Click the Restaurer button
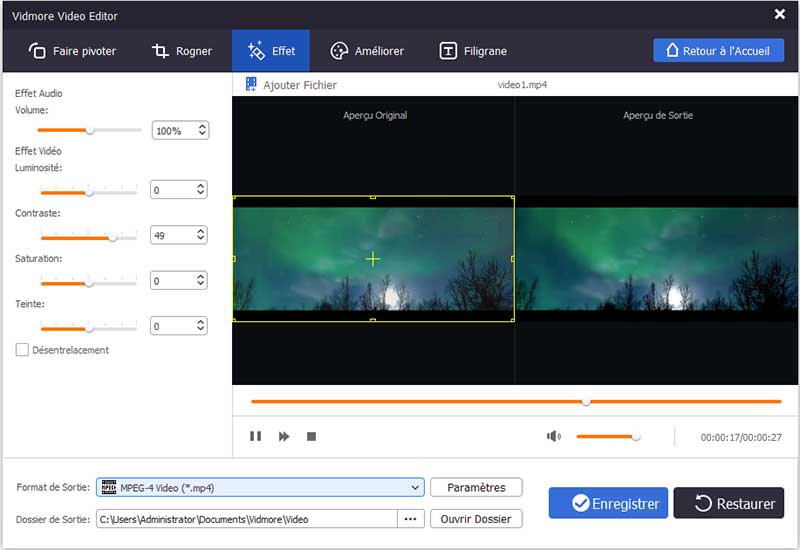The width and height of the screenshot is (800, 550). click(728, 504)
